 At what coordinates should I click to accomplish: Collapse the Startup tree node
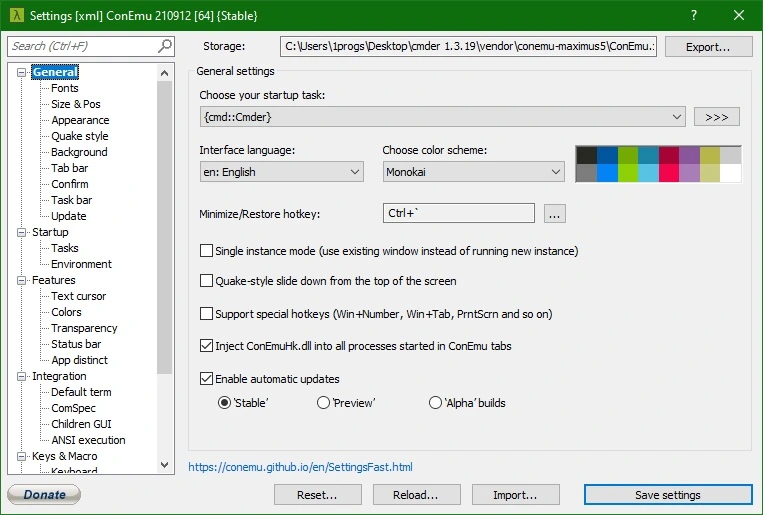click(x=21, y=232)
